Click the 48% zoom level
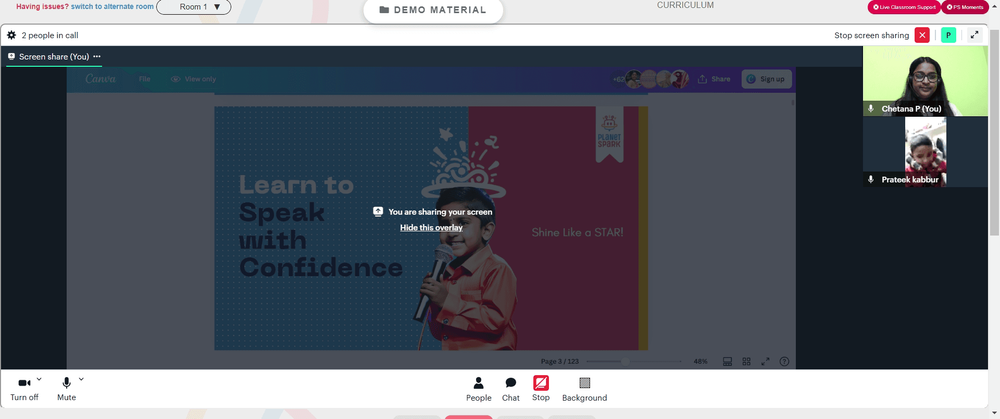Viewport: 1000px width, 419px height. coord(700,362)
